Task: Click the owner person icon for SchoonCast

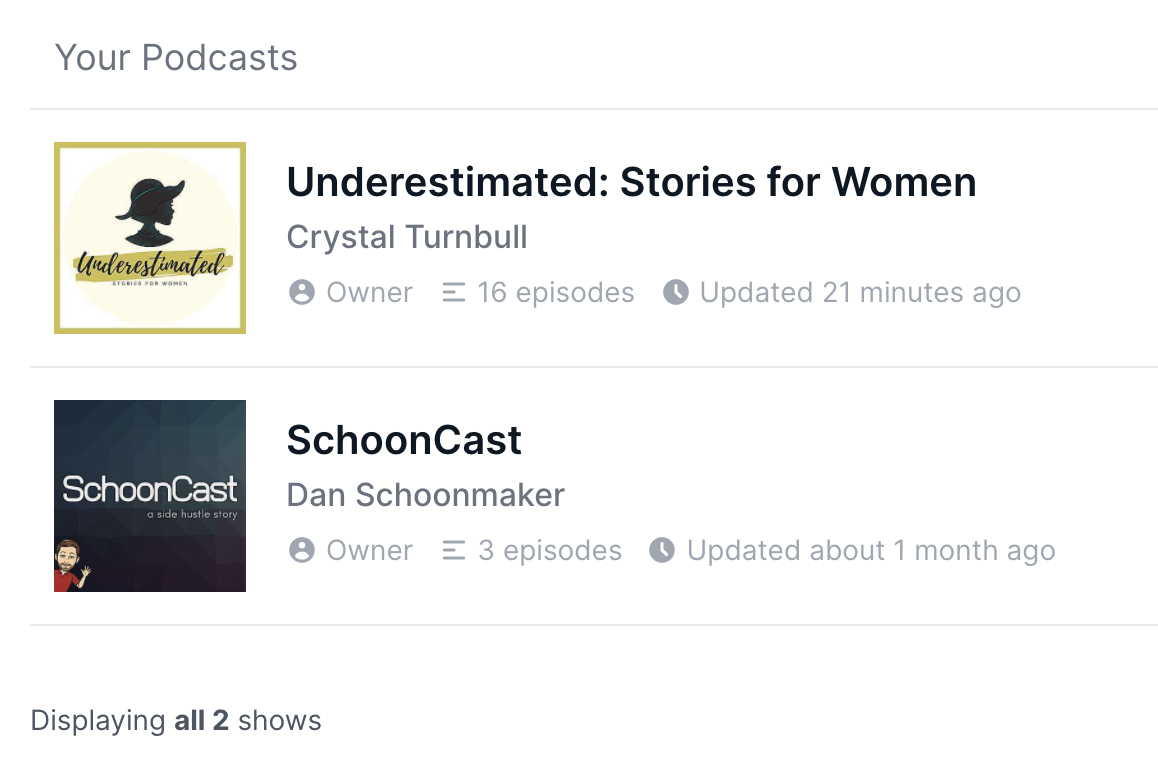Action: pyautogui.click(x=302, y=551)
